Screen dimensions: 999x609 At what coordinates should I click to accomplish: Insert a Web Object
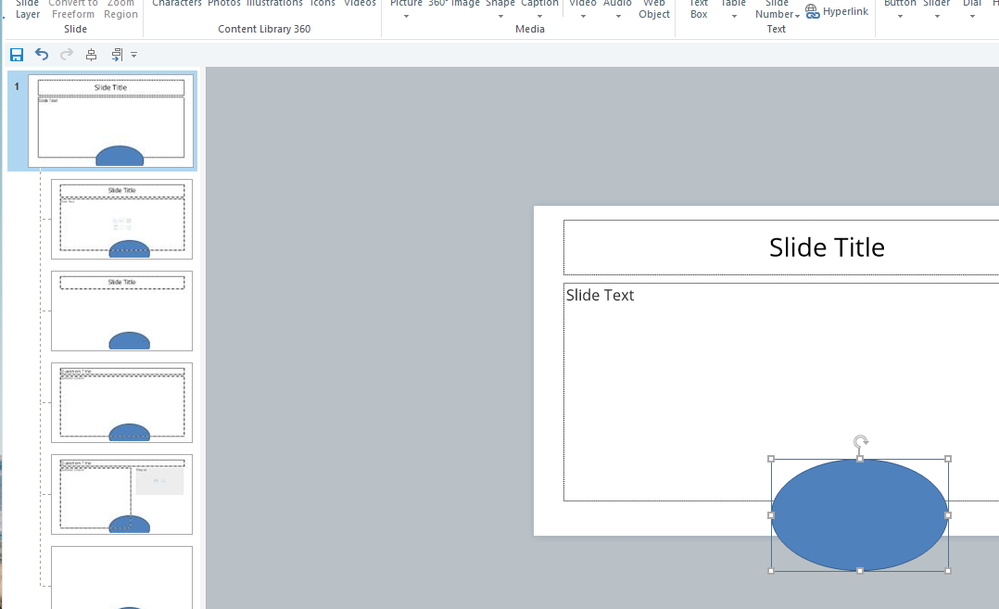pyautogui.click(x=654, y=9)
